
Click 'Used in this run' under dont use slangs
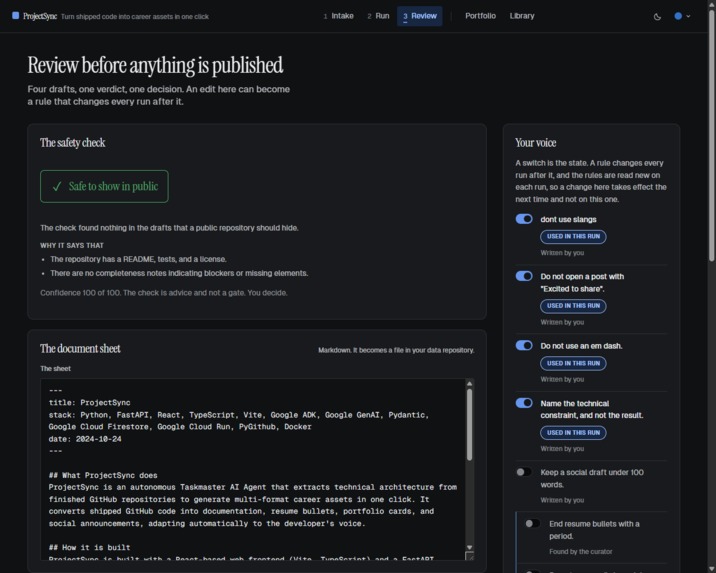(573, 237)
